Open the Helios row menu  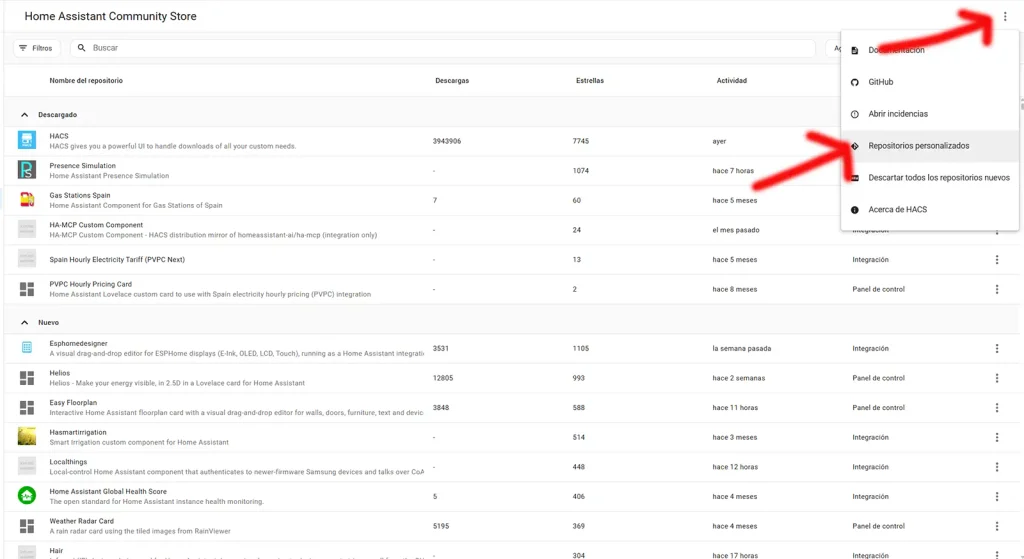click(x=997, y=377)
